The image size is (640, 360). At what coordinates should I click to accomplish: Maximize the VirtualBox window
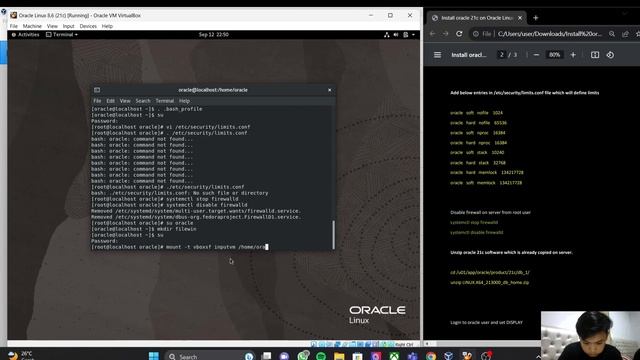pyautogui.click(x=390, y=15)
